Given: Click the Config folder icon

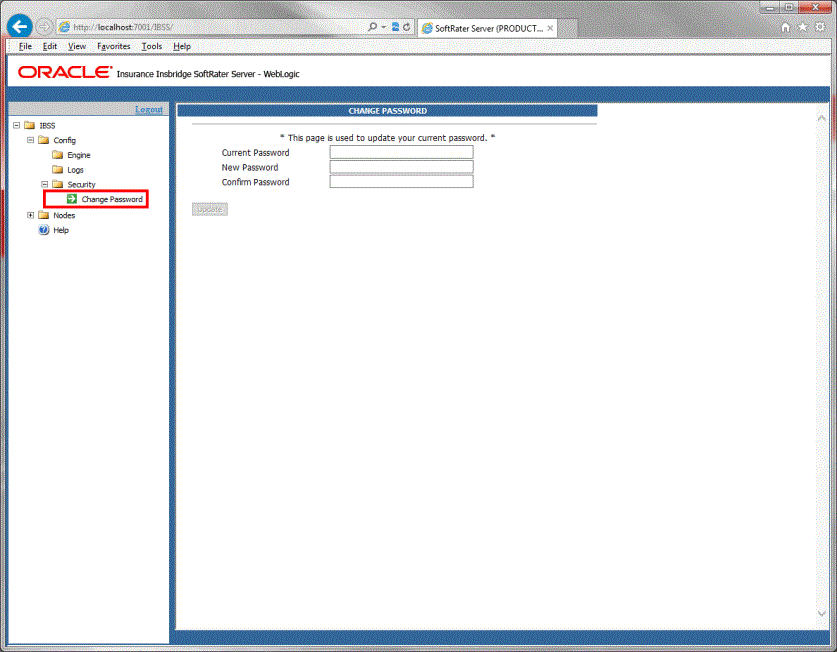Looking at the screenshot, I should (44, 140).
